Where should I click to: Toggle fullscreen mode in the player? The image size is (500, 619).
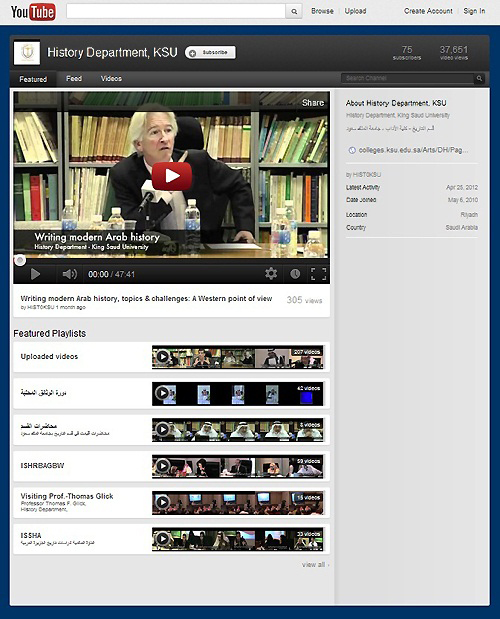(318, 274)
